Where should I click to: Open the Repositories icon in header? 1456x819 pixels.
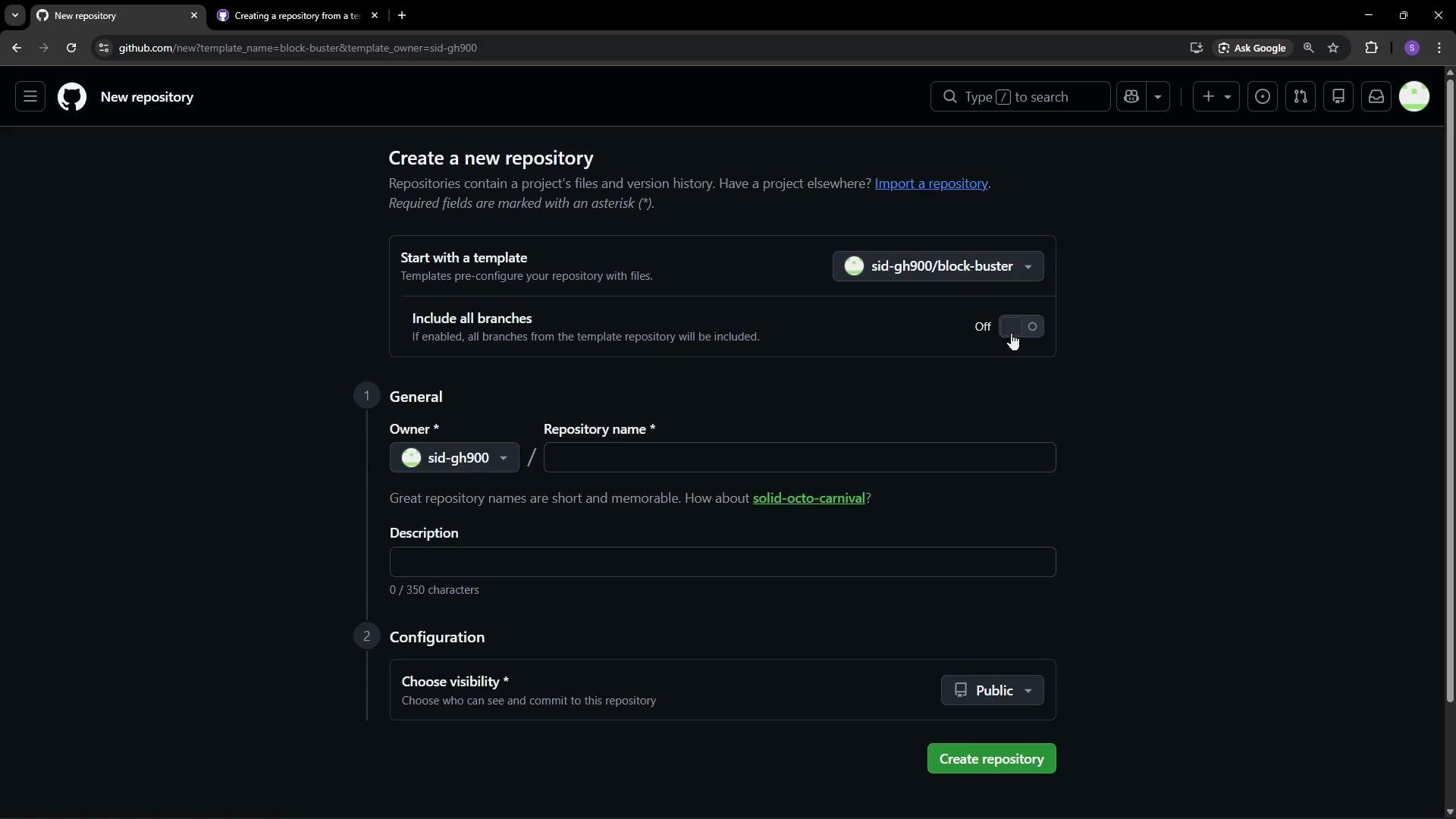(x=1338, y=97)
